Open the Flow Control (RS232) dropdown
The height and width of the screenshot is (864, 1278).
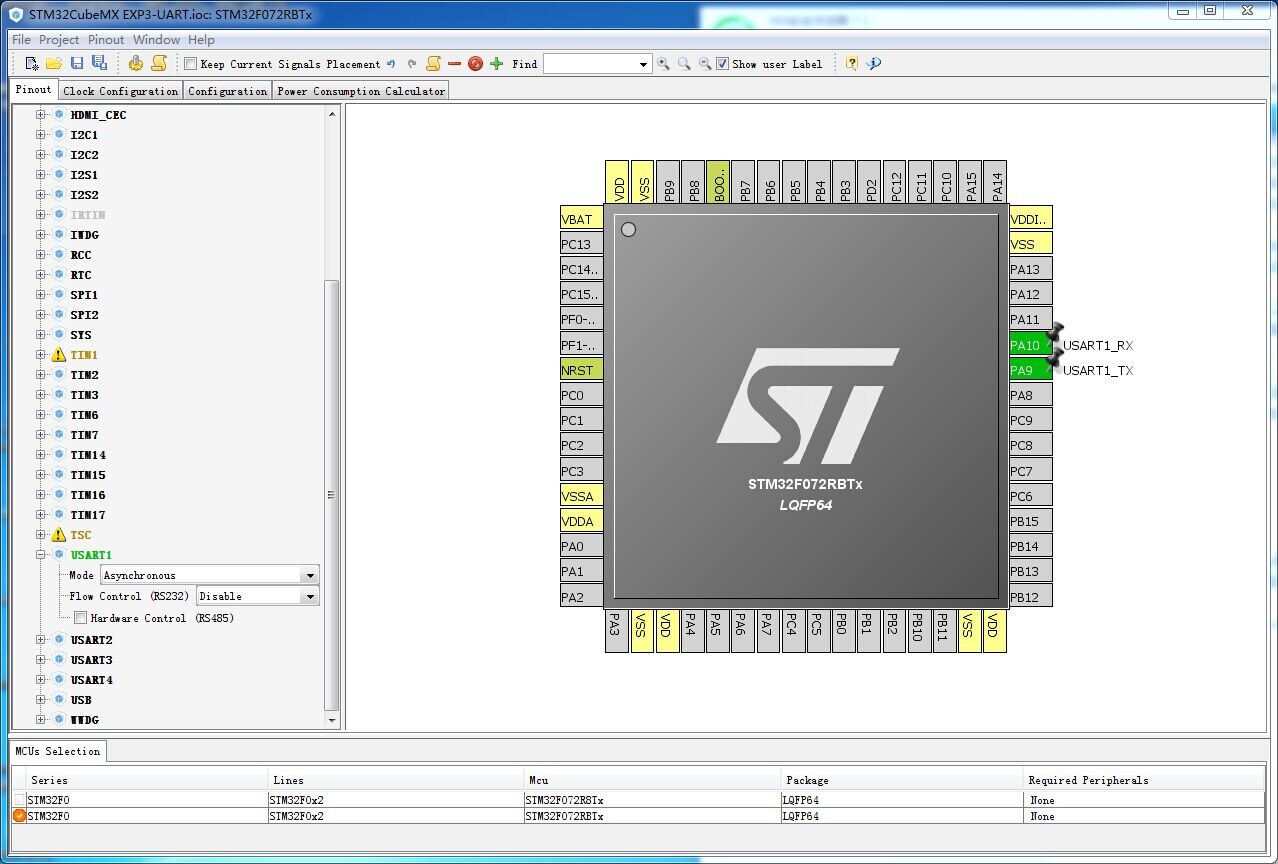point(310,597)
